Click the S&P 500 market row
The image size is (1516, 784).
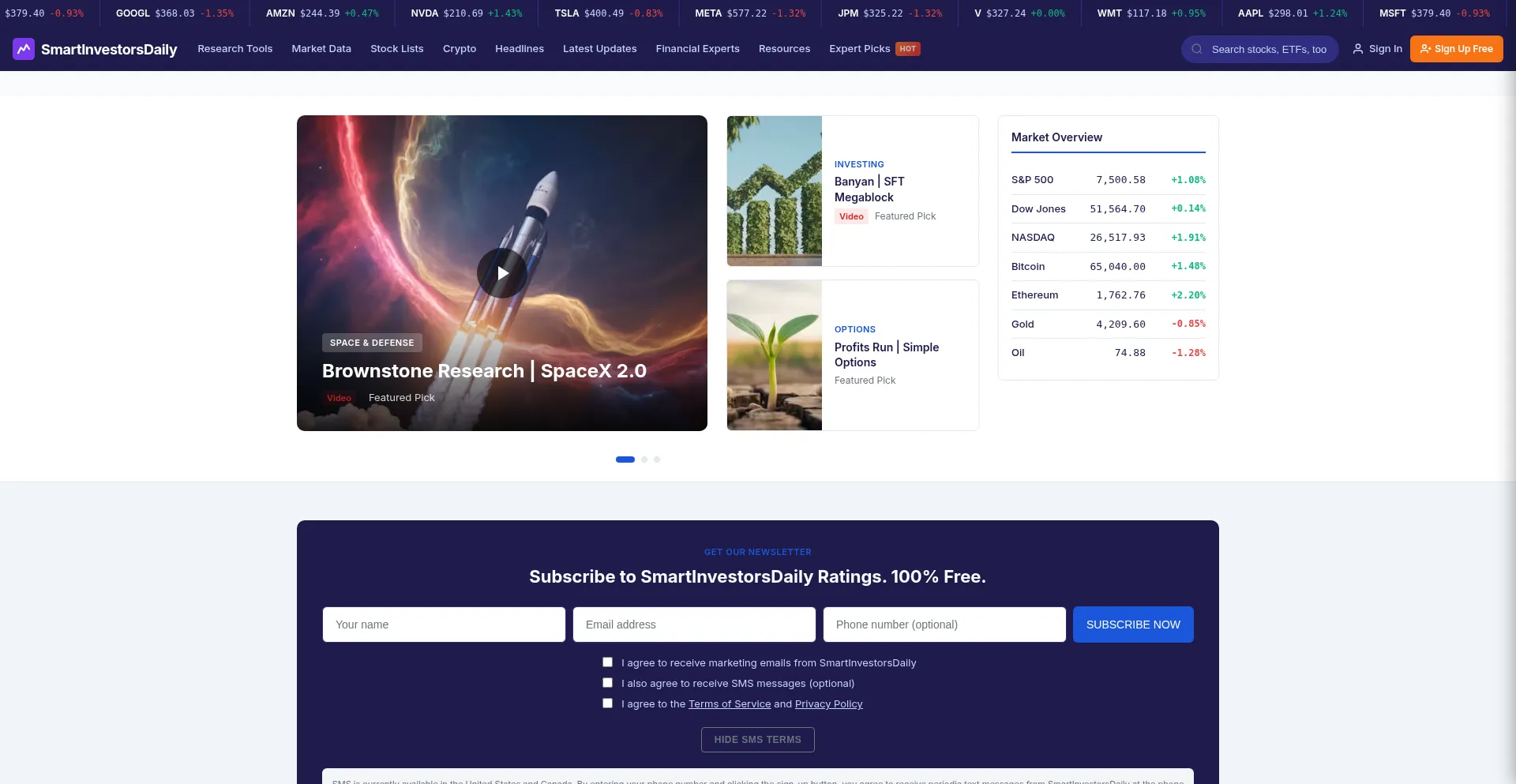[1109, 180]
